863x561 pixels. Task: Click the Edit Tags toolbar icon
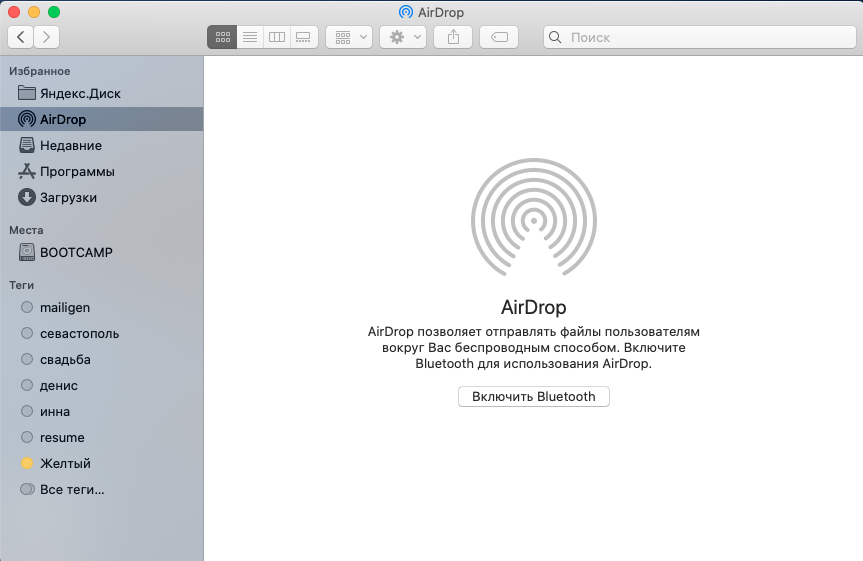click(499, 37)
